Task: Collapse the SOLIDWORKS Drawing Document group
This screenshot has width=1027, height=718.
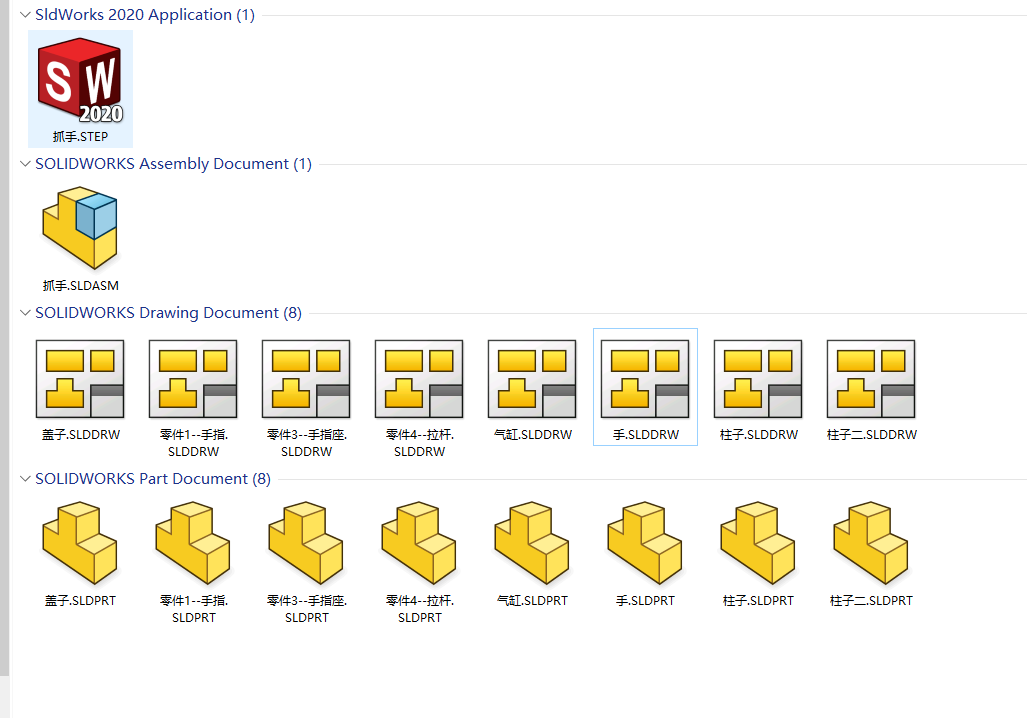Action: coord(25,312)
